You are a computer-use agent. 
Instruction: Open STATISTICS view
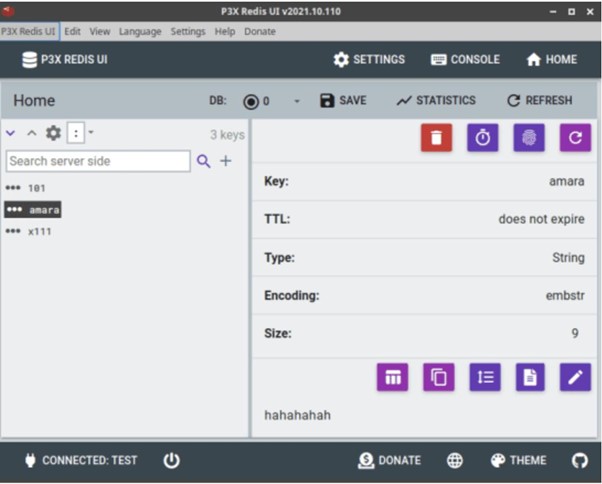[436, 101]
